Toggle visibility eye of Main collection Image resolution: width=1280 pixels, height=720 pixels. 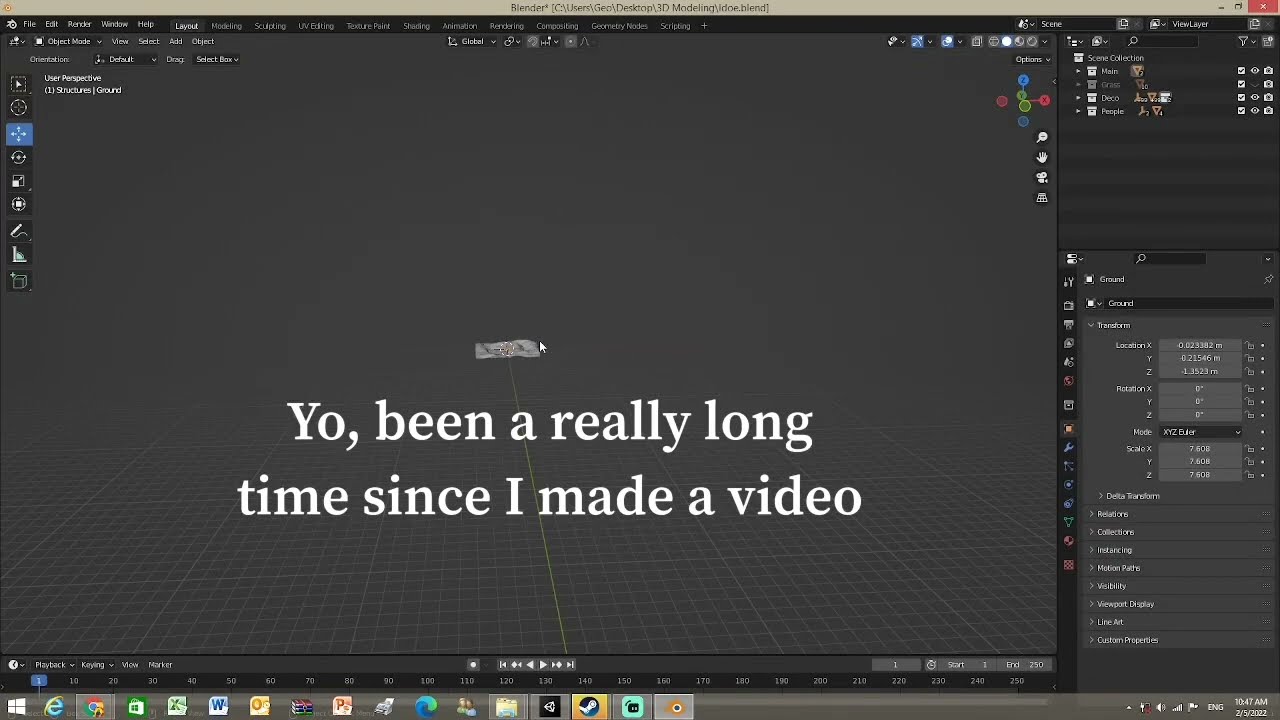tap(1255, 71)
